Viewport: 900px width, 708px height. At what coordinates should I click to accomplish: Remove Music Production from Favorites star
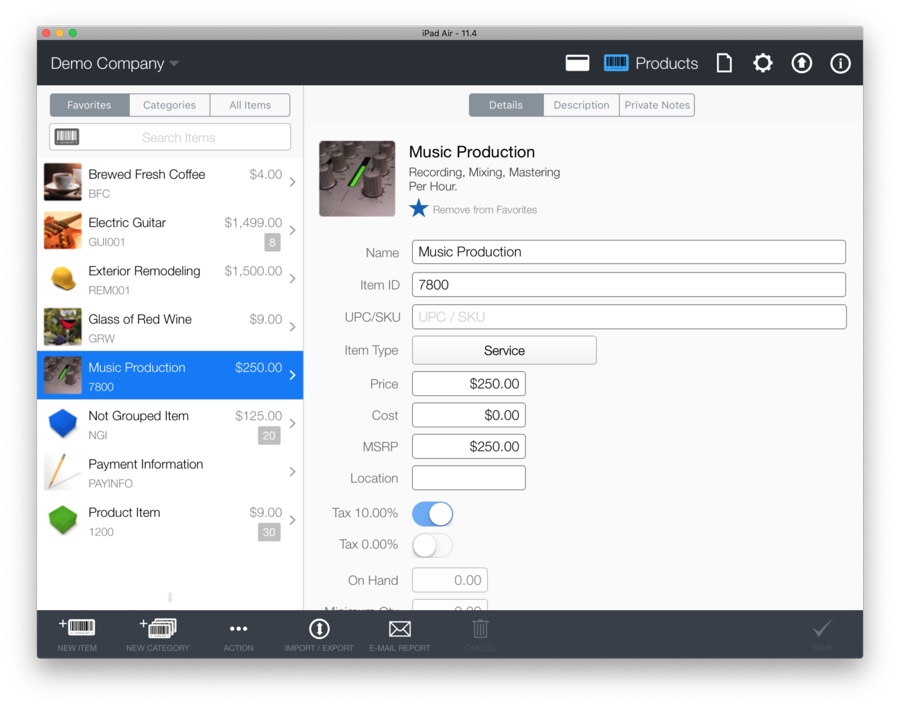click(419, 209)
